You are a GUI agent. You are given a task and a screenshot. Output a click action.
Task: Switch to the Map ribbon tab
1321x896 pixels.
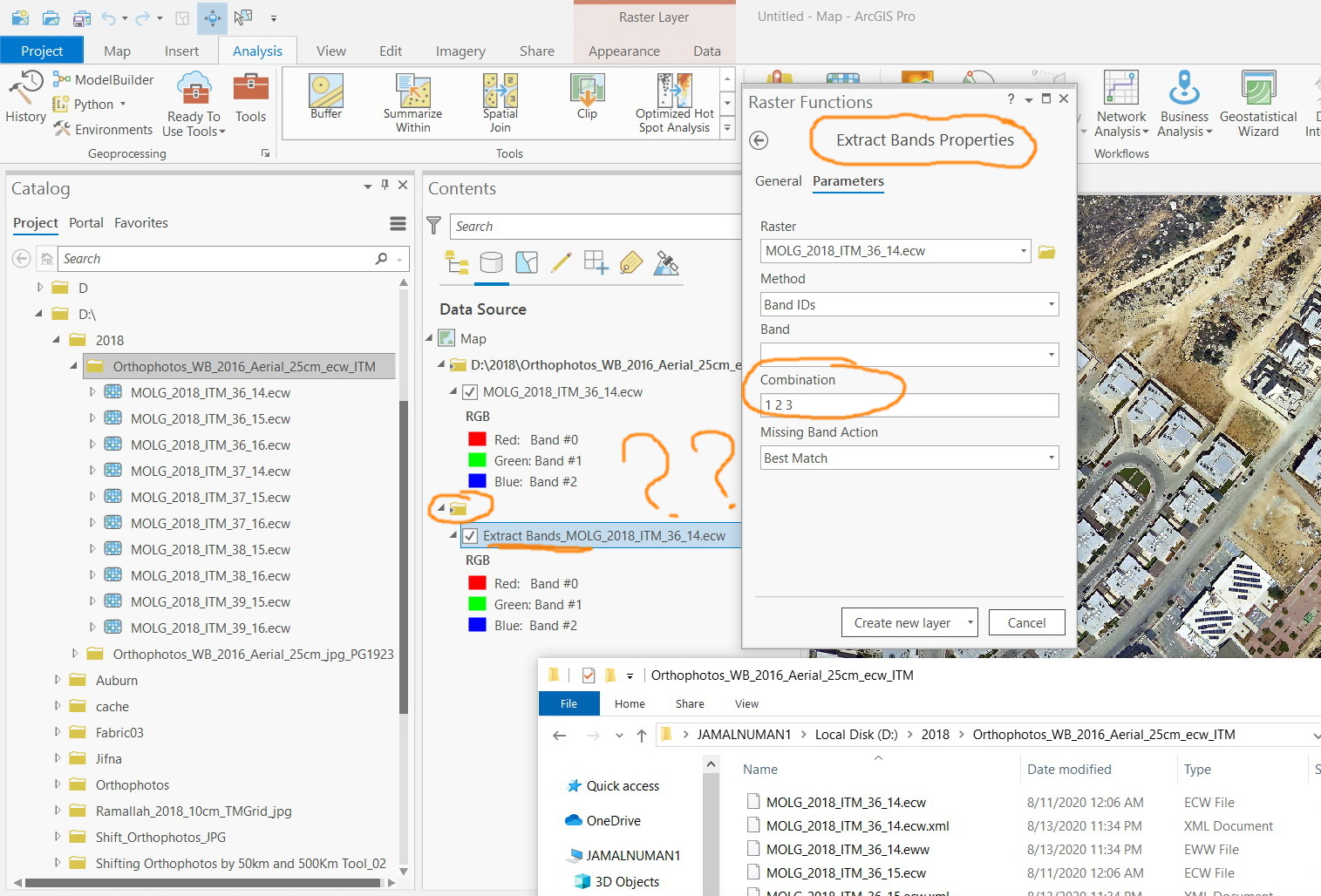click(x=117, y=51)
